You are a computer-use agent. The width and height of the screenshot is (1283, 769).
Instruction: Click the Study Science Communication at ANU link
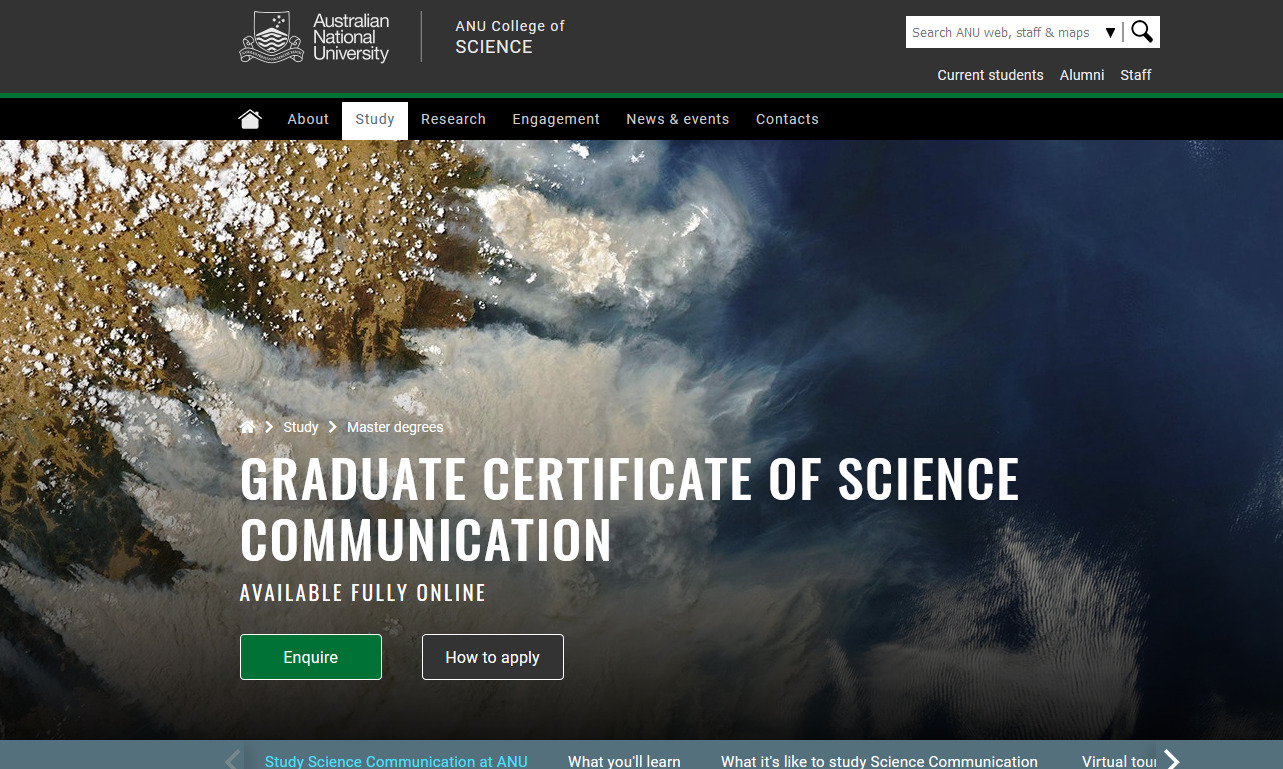tap(396, 761)
